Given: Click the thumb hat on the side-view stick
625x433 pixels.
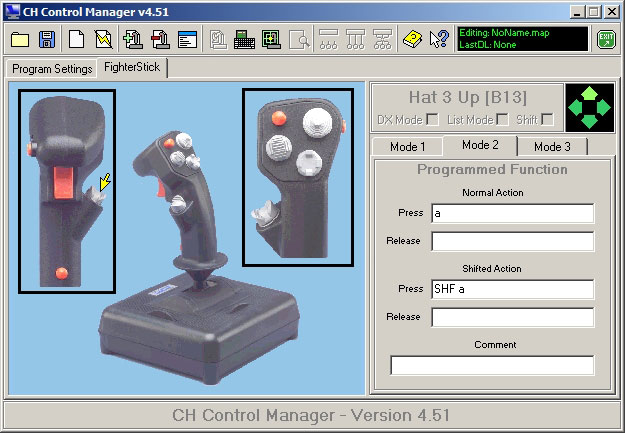Looking at the screenshot, I should pyautogui.click(x=95, y=196).
